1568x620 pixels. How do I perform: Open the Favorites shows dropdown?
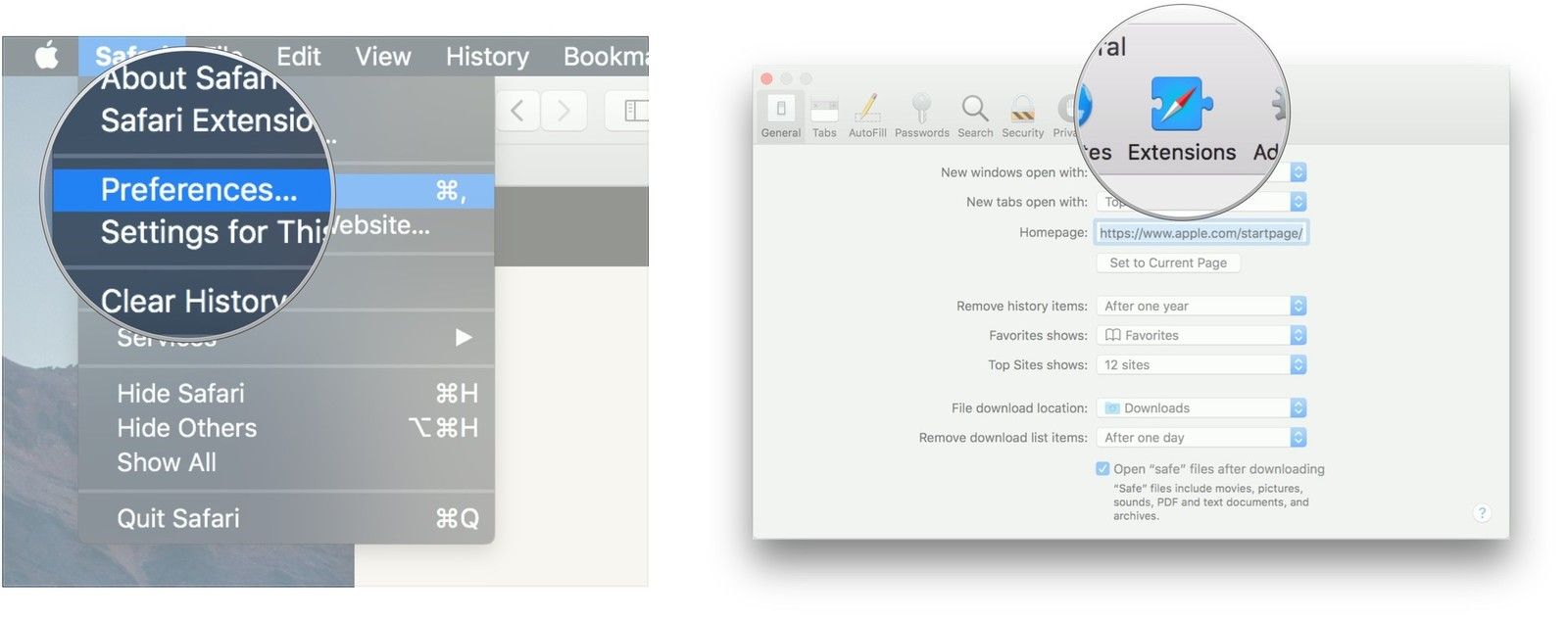tap(1200, 335)
